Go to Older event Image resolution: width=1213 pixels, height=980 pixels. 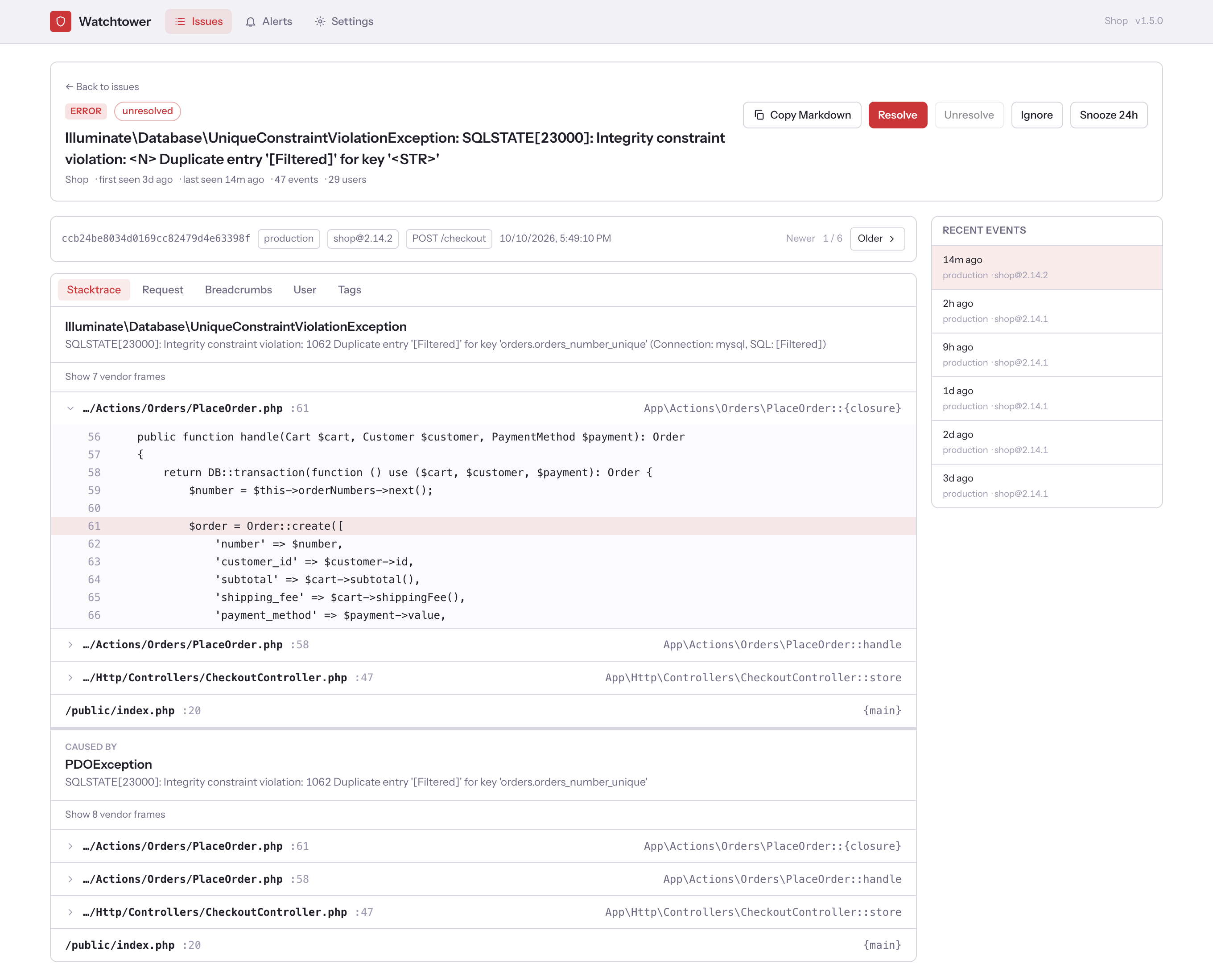[x=877, y=238]
